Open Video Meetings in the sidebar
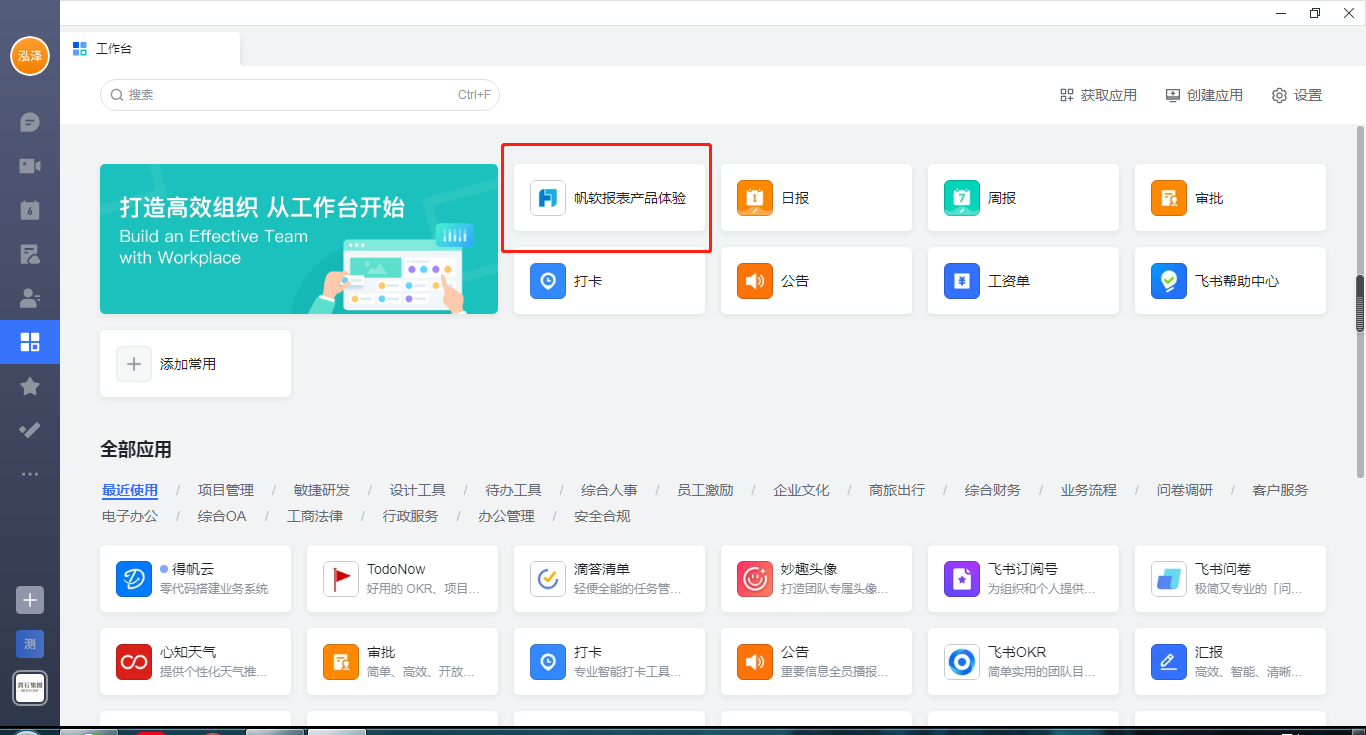The width and height of the screenshot is (1366, 735). click(30, 166)
